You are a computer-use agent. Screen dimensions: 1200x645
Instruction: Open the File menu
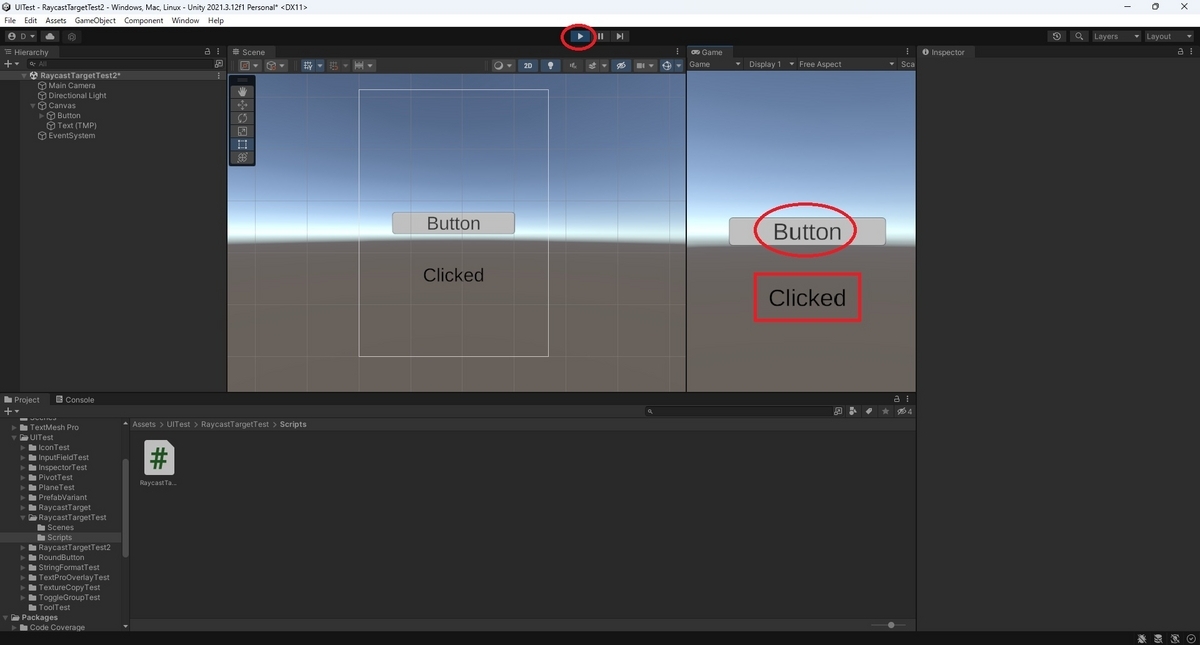point(10,20)
